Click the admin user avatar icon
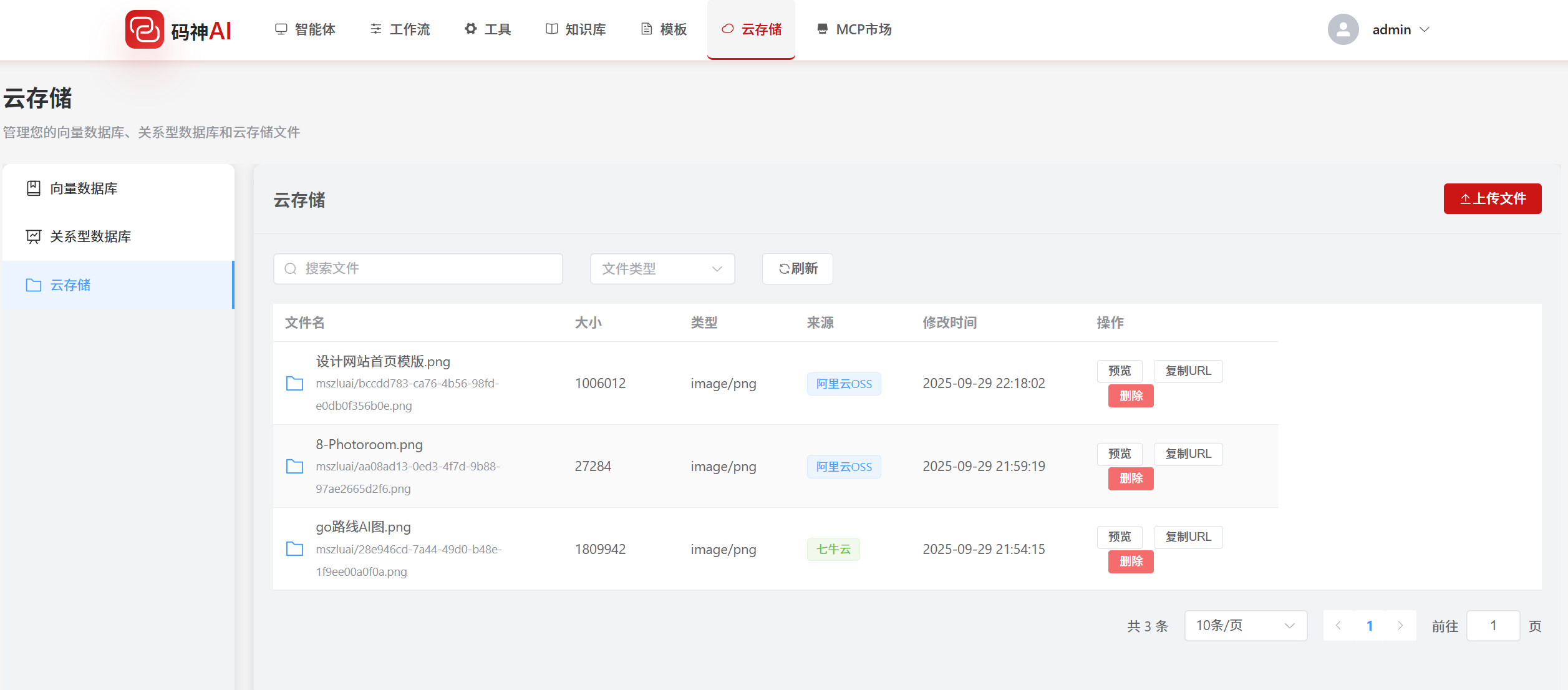Screen dimensions: 1568x690 tap(1343, 29)
